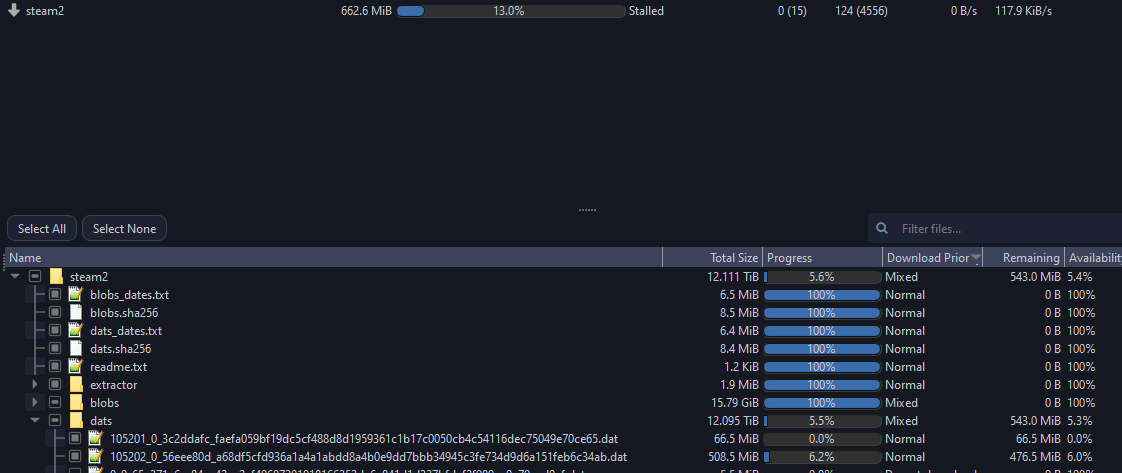Open the Download Priority column sort arrow
This screenshot has width=1122, height=473.
pyautogui.click(x=975, y=258)
